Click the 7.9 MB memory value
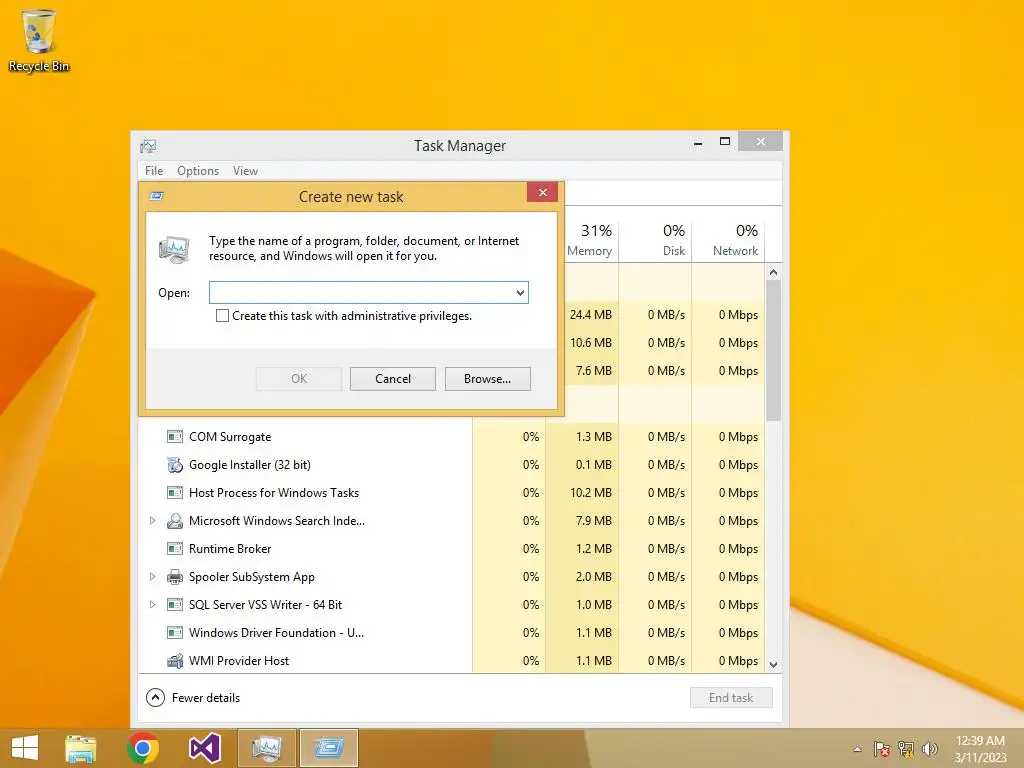Screen dimensions: 1024x768 click(x=594, y=521)
